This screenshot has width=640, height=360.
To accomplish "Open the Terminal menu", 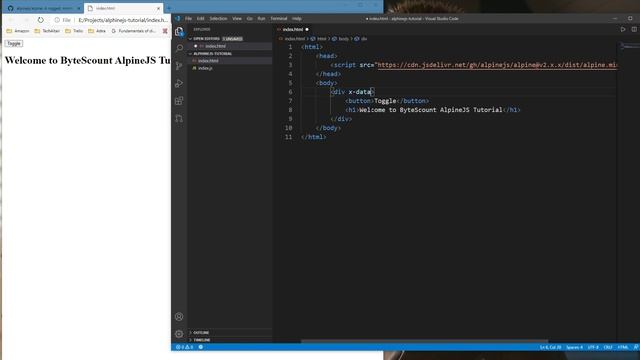I will coord(279,18).
